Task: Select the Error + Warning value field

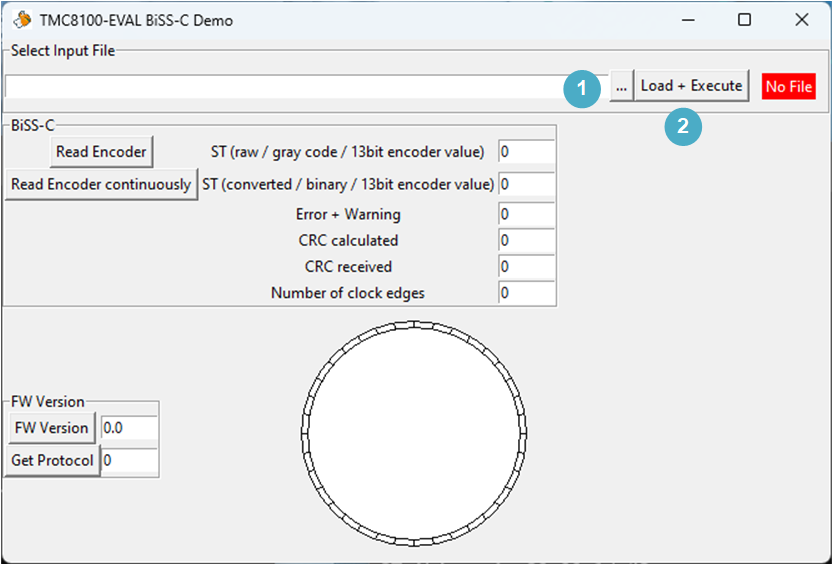Action: (526, 214)
